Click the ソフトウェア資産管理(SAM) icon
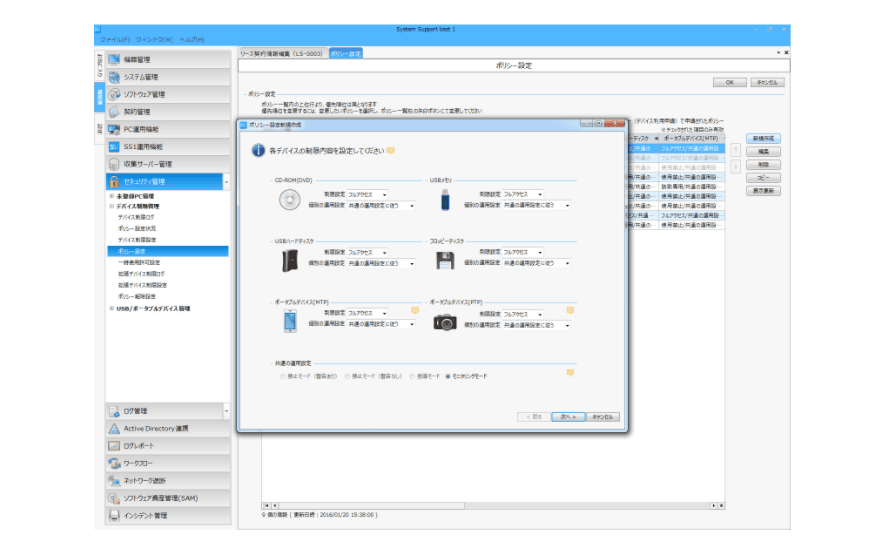Screen dimensions: 885x557 (114, 498)
